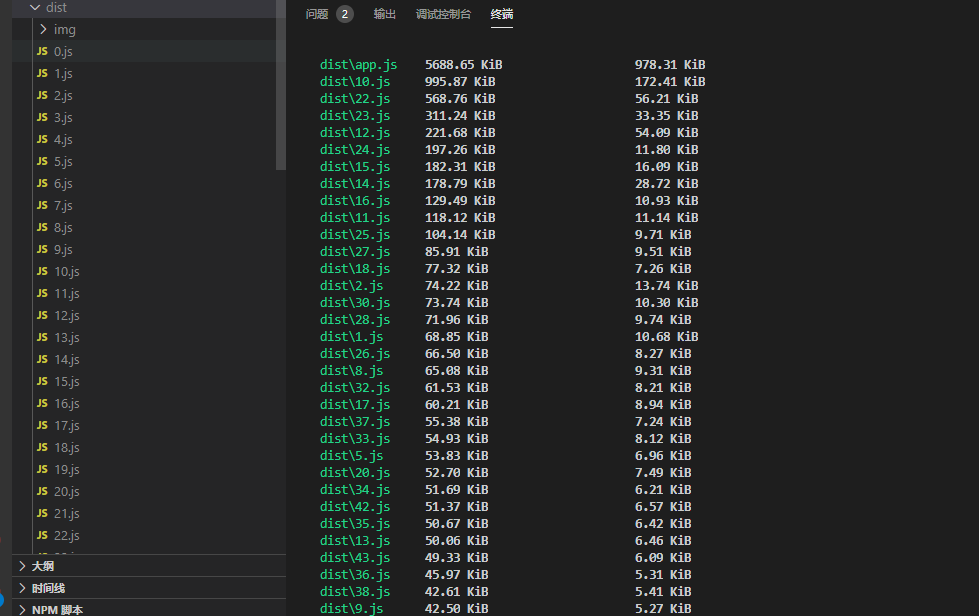Open the 调试控制台 debug console tab
Viewport: 979px width, 616px height.
pos(443,14)
